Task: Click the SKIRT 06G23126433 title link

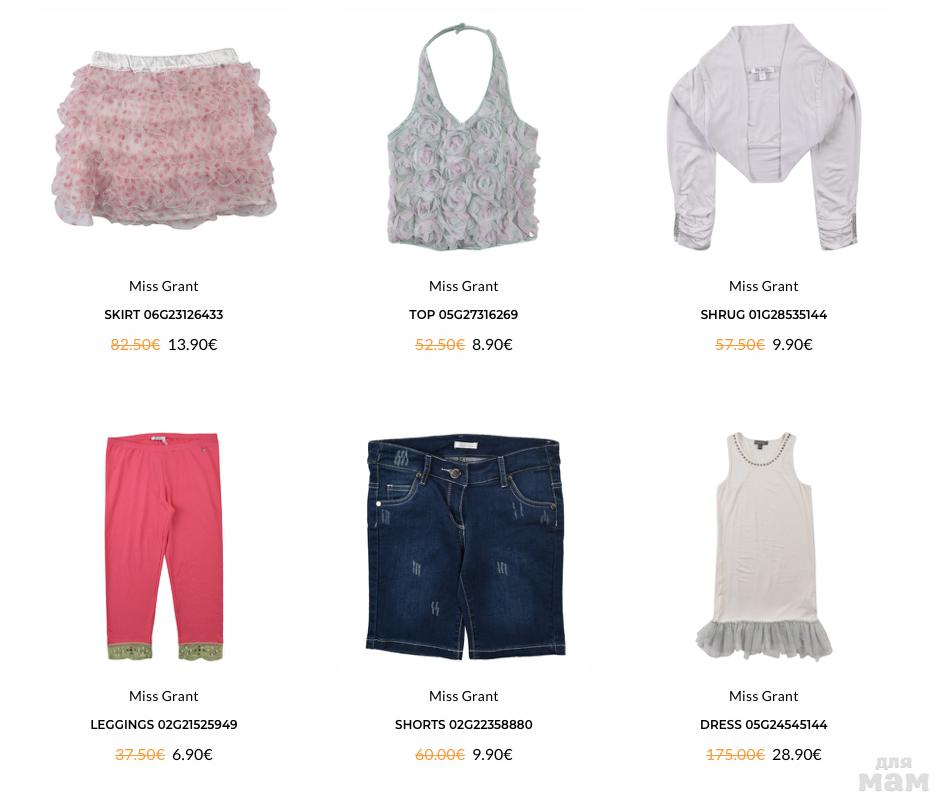Action: [164, 314]
